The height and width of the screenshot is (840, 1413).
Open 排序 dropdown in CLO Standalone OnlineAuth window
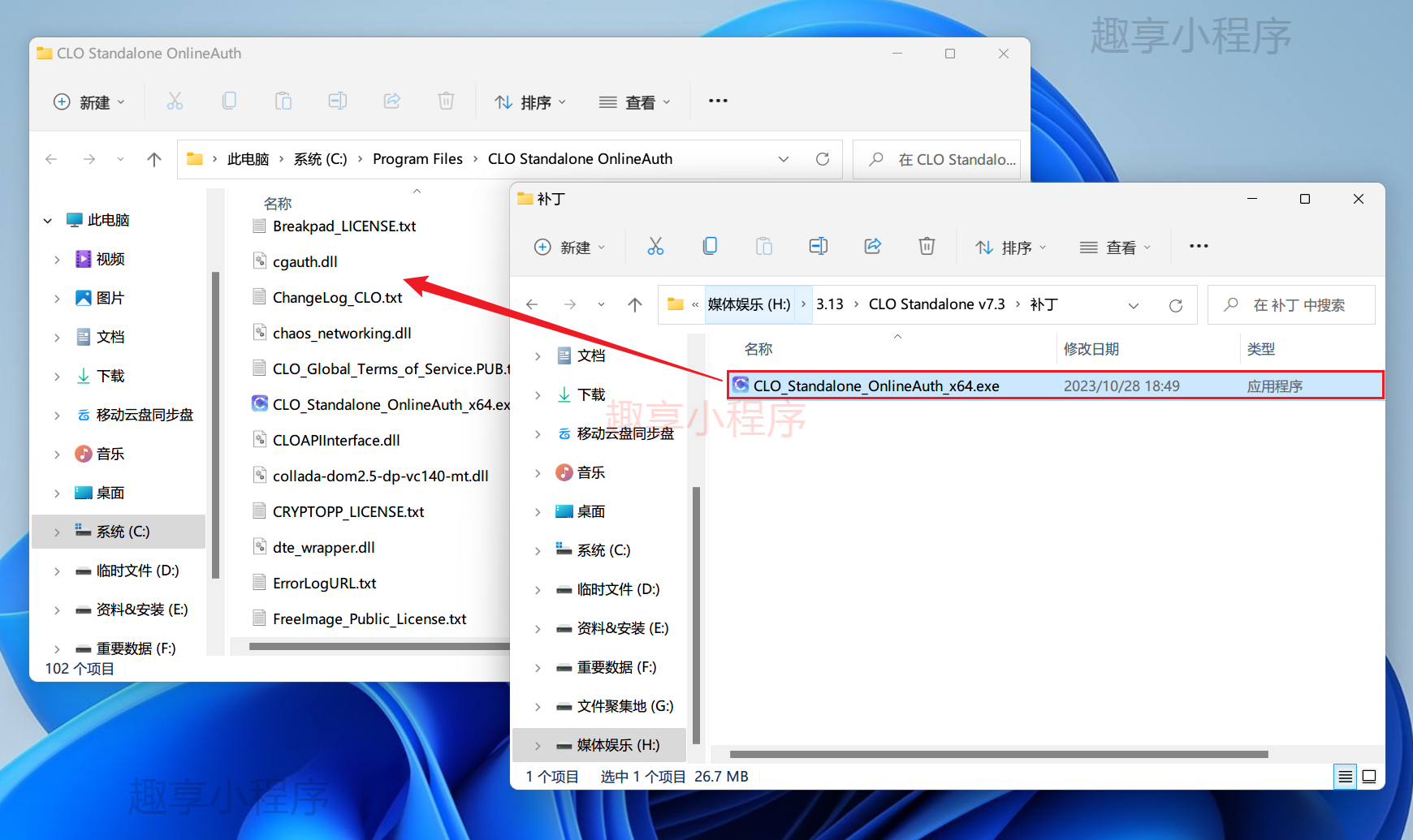530,101
